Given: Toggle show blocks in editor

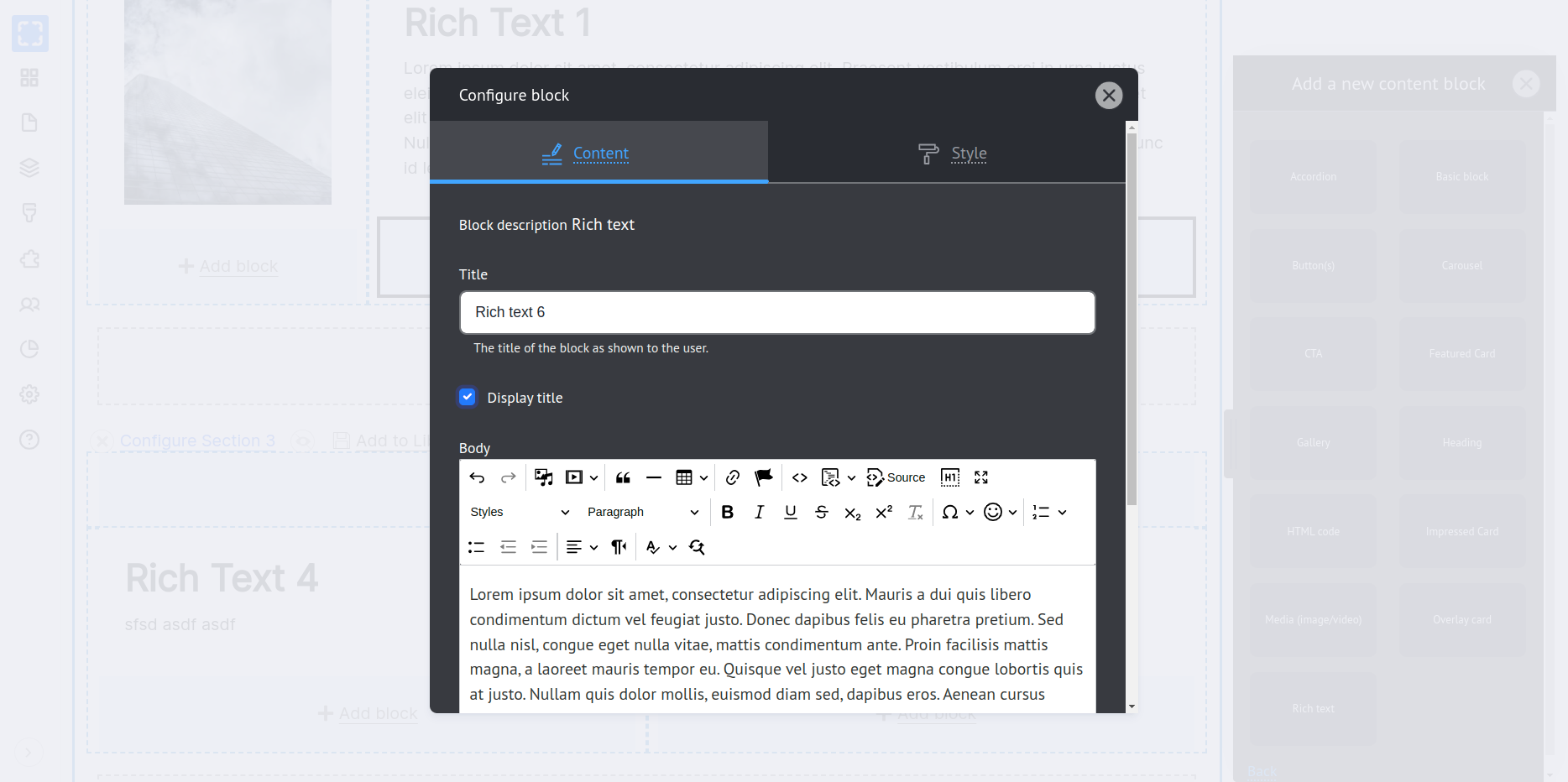Looking at the screenshot, I should 950,477.
